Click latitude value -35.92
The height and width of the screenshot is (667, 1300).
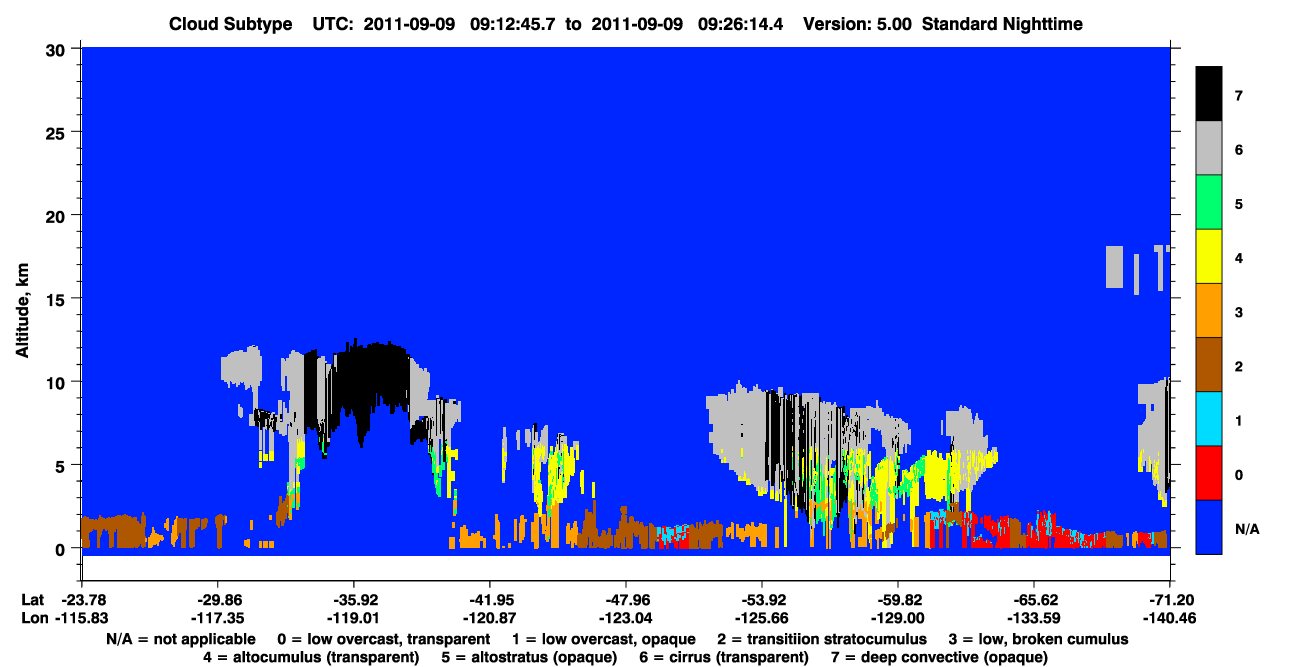(353, 600)
